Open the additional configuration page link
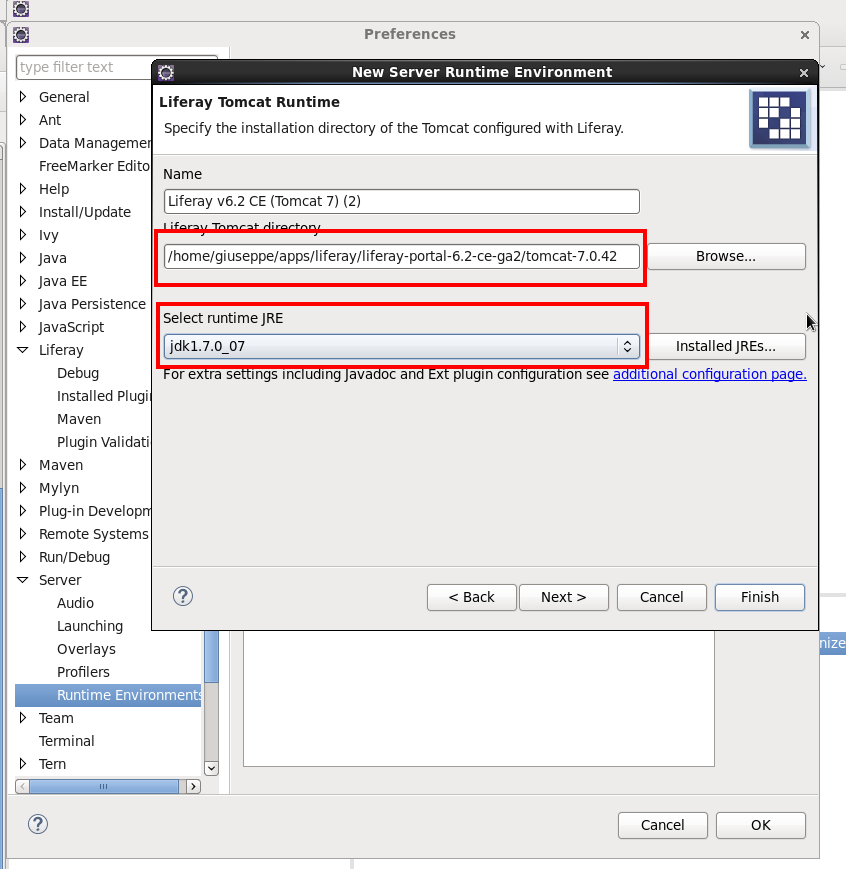Image resolution: width=846 pixels, height=869 pixels. click(x=710, y=374)
